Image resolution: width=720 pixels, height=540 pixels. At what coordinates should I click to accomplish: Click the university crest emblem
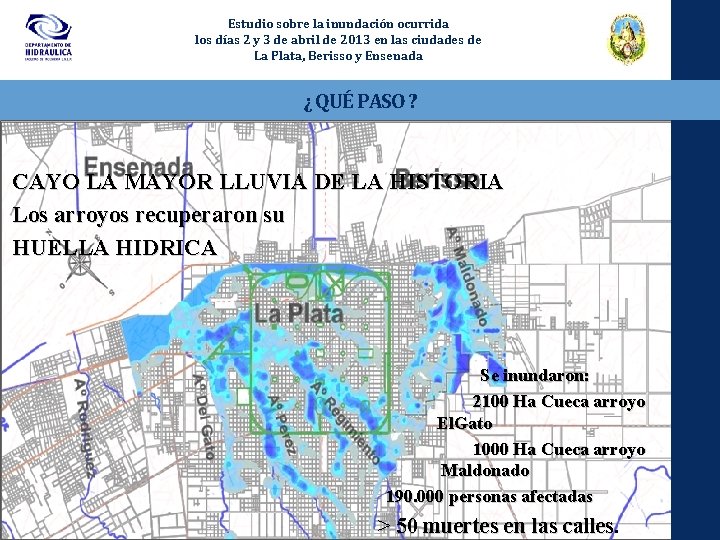(627, 39)
